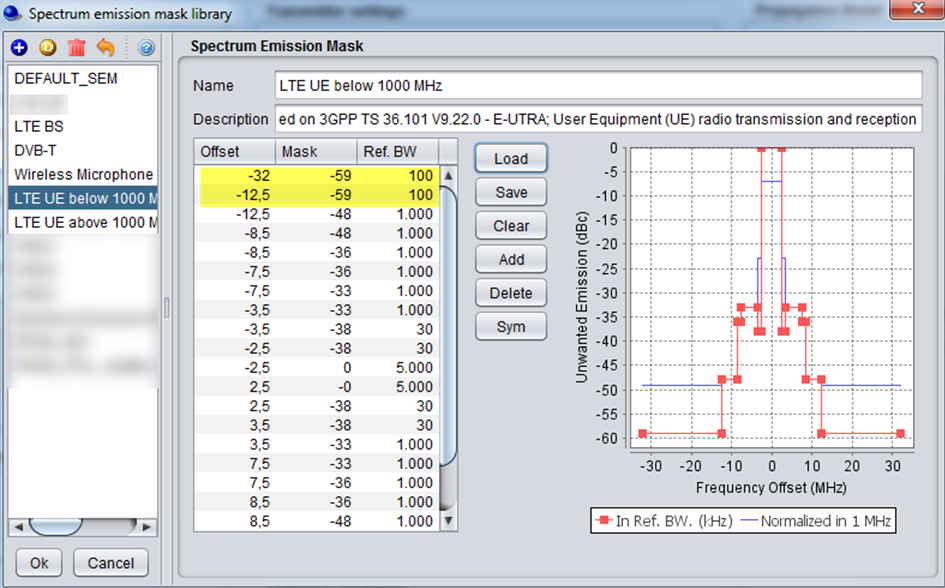Select the -0 mask cell at offset 2,5
Screen dimensions: 945x588
coord(316,387)
